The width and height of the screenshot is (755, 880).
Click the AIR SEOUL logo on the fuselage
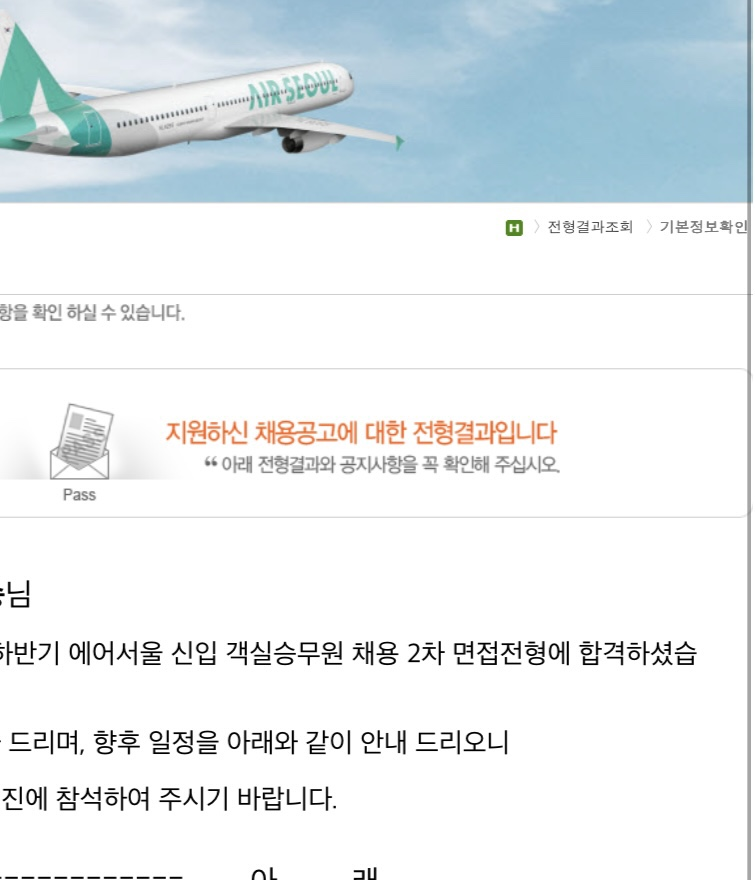pyautogui.click(x=292, y=90)
